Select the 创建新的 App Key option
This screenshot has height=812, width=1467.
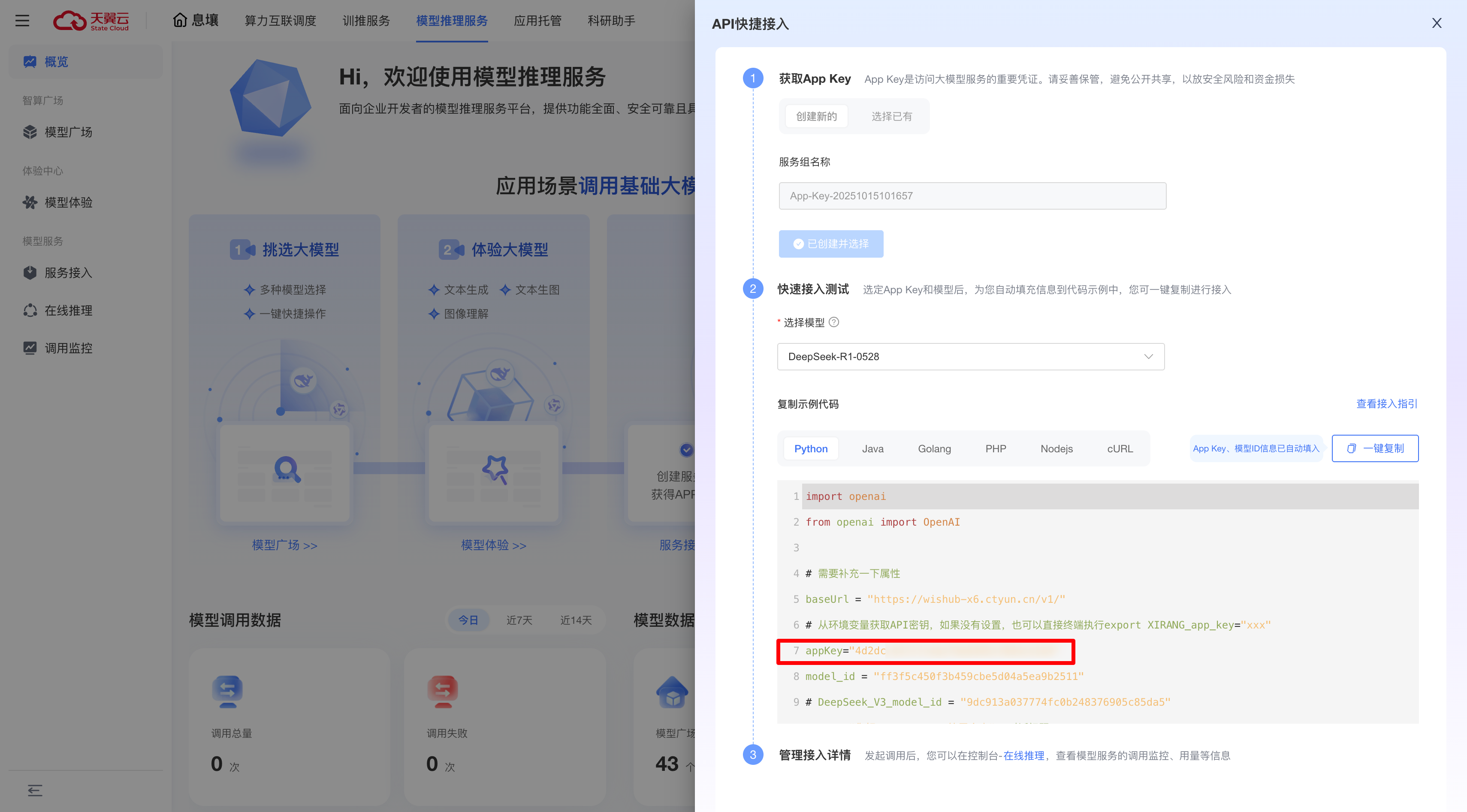coord(816,116)
